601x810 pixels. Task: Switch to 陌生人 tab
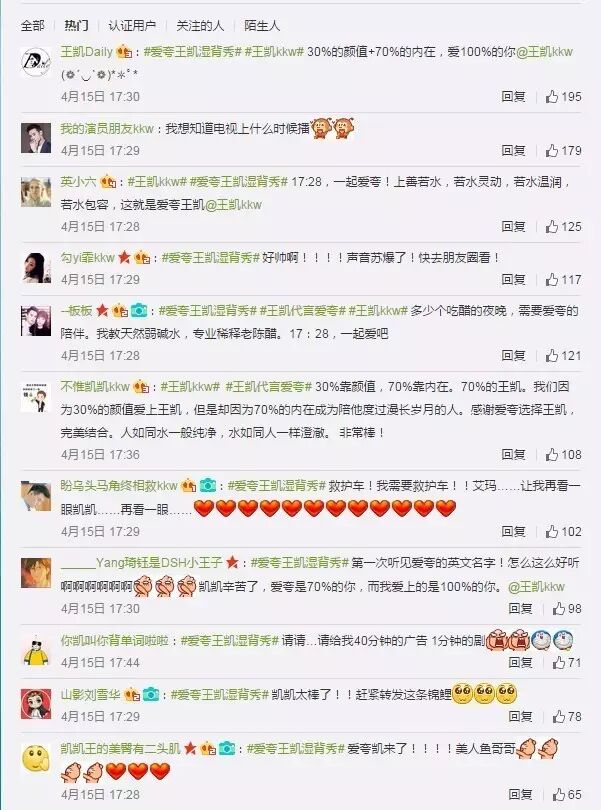point(261,25)
